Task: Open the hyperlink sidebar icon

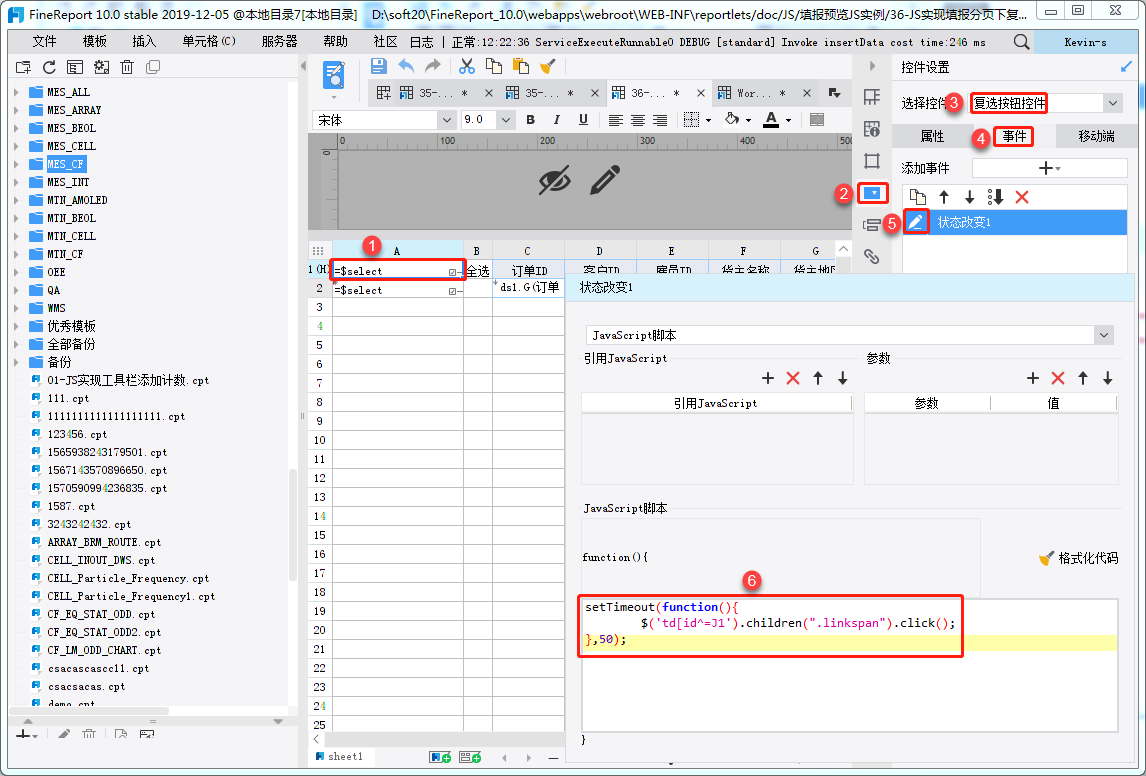Action: click(x=871, y=256)
